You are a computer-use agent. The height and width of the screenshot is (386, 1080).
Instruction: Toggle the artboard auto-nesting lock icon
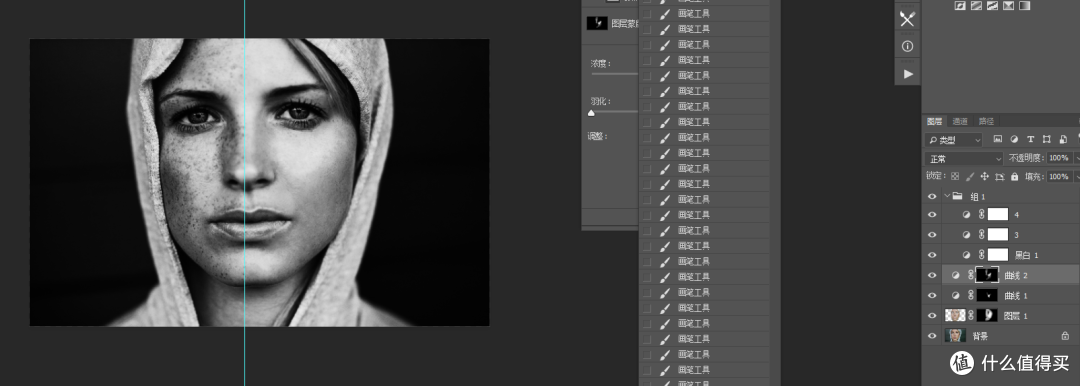pyautogui.click(x=999, y=176)
